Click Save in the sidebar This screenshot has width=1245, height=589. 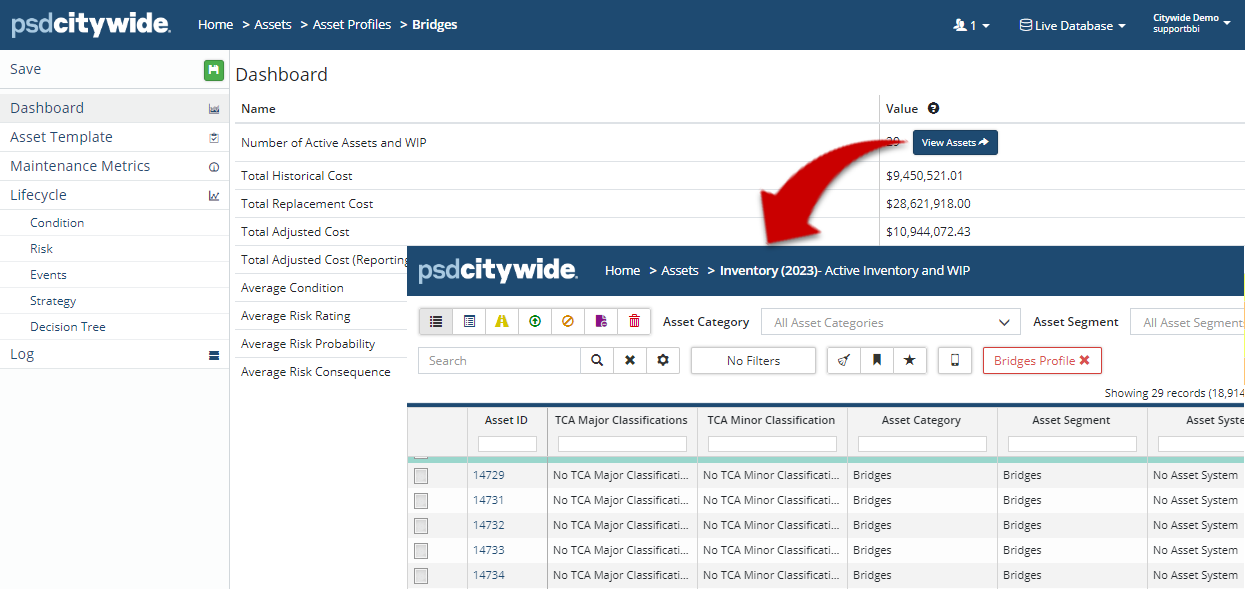click(x=26, y=69)
